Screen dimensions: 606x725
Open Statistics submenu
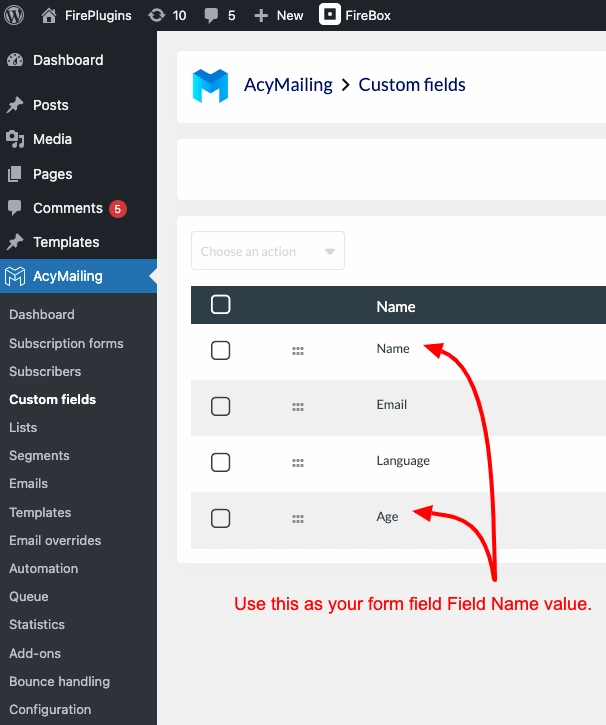tap(37, 625)
